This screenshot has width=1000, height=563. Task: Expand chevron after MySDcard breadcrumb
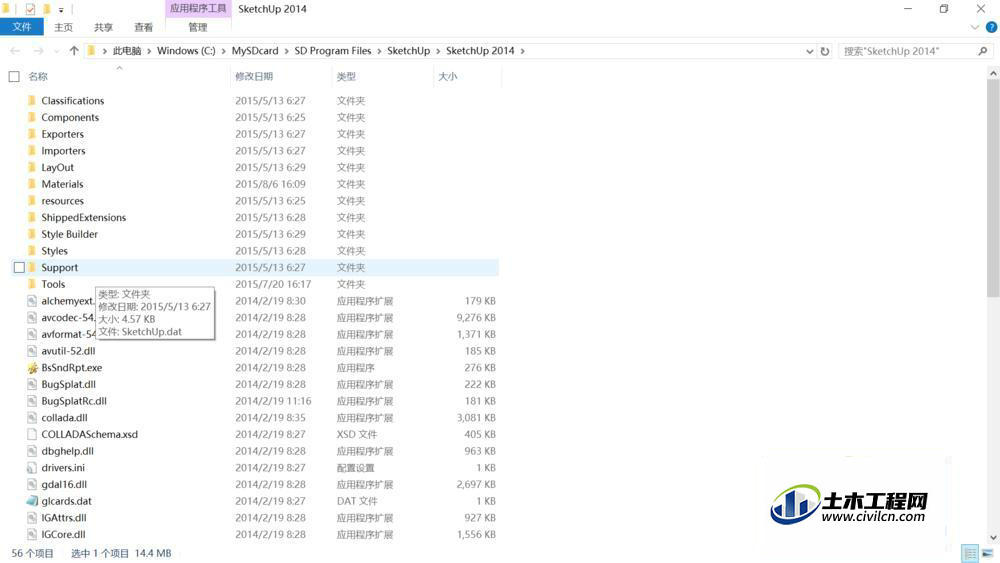[x=286, y=51]
